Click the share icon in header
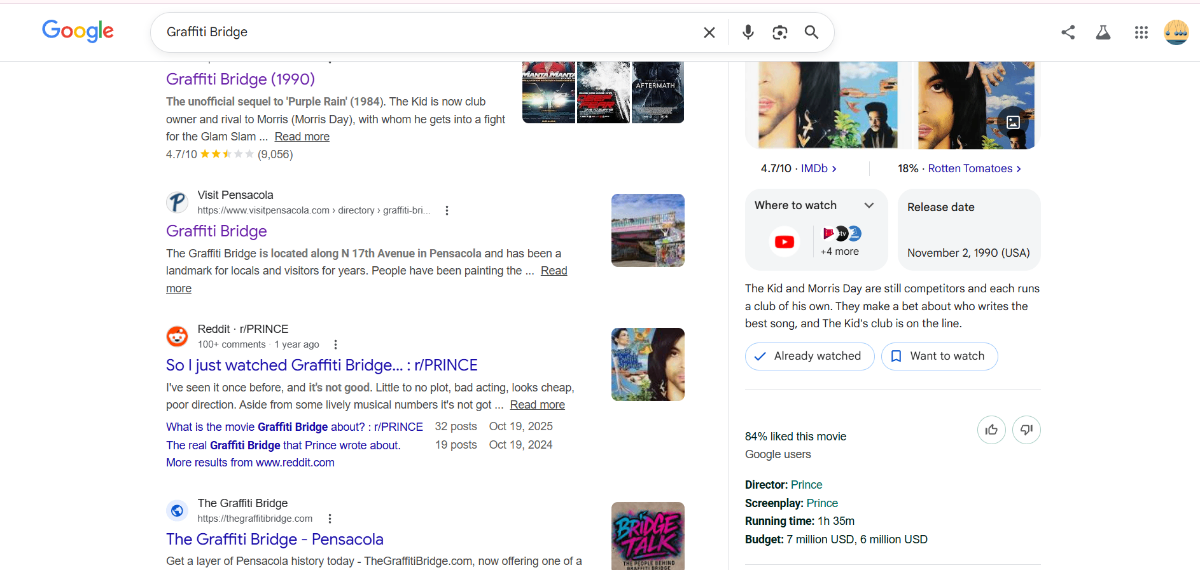The image size is (1200, 570). point(1068,32)
